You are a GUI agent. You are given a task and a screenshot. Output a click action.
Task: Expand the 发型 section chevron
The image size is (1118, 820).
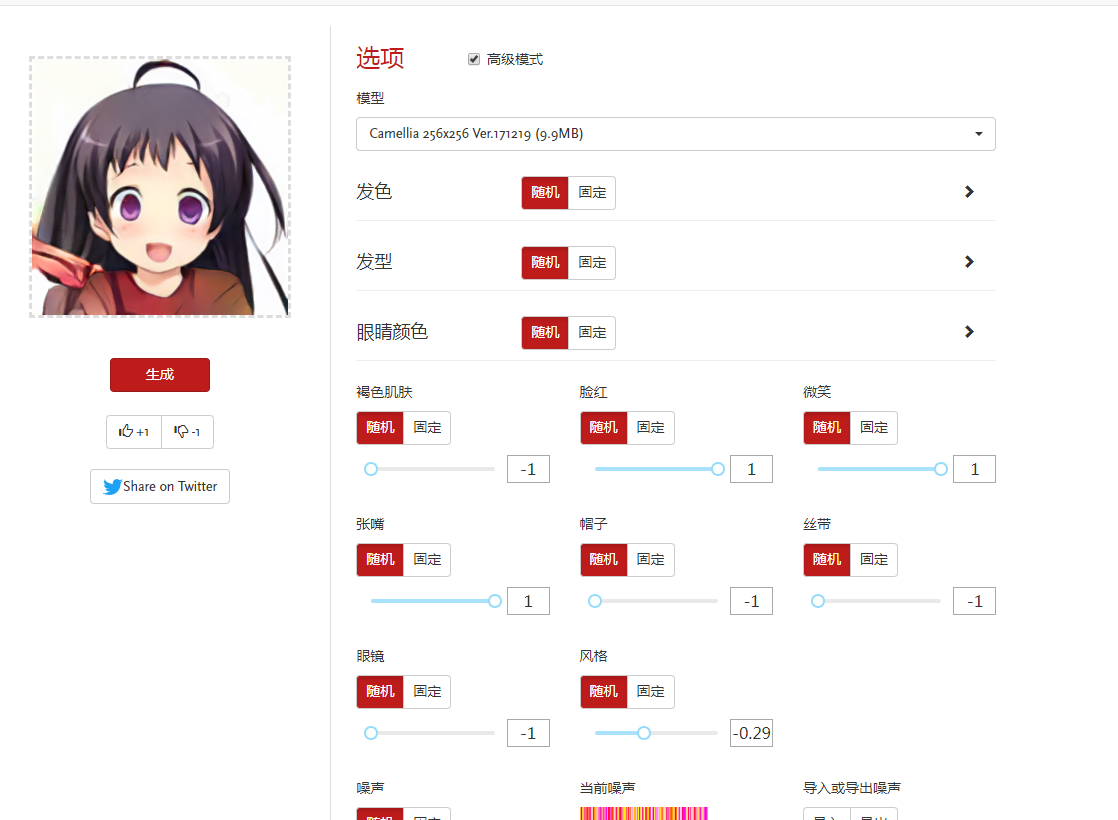(968, 262)
